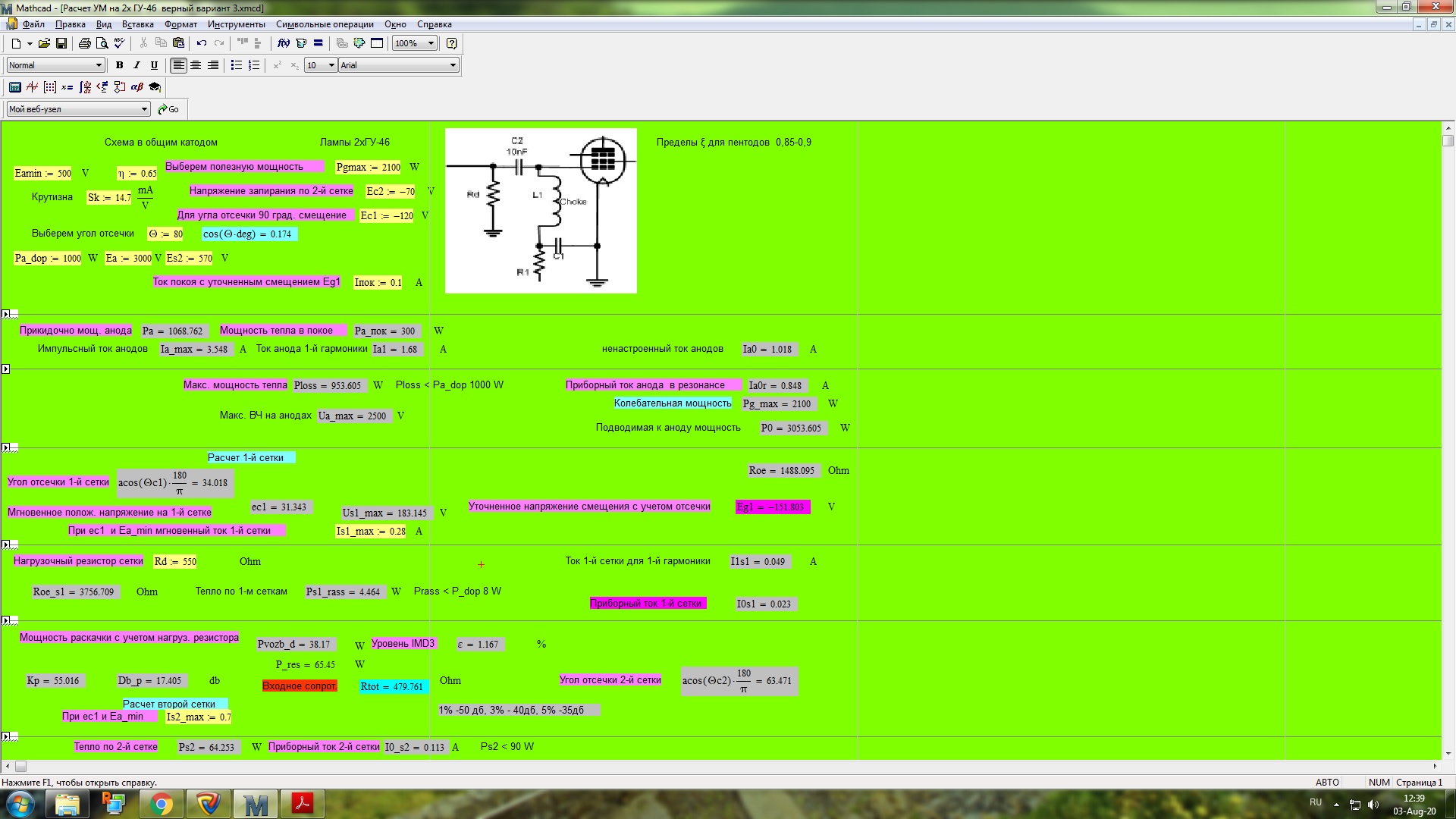The width and height of the screenshot is (1456, 819).
Task: Expand collapsed area below Ток покоя row
Action: 5,314
